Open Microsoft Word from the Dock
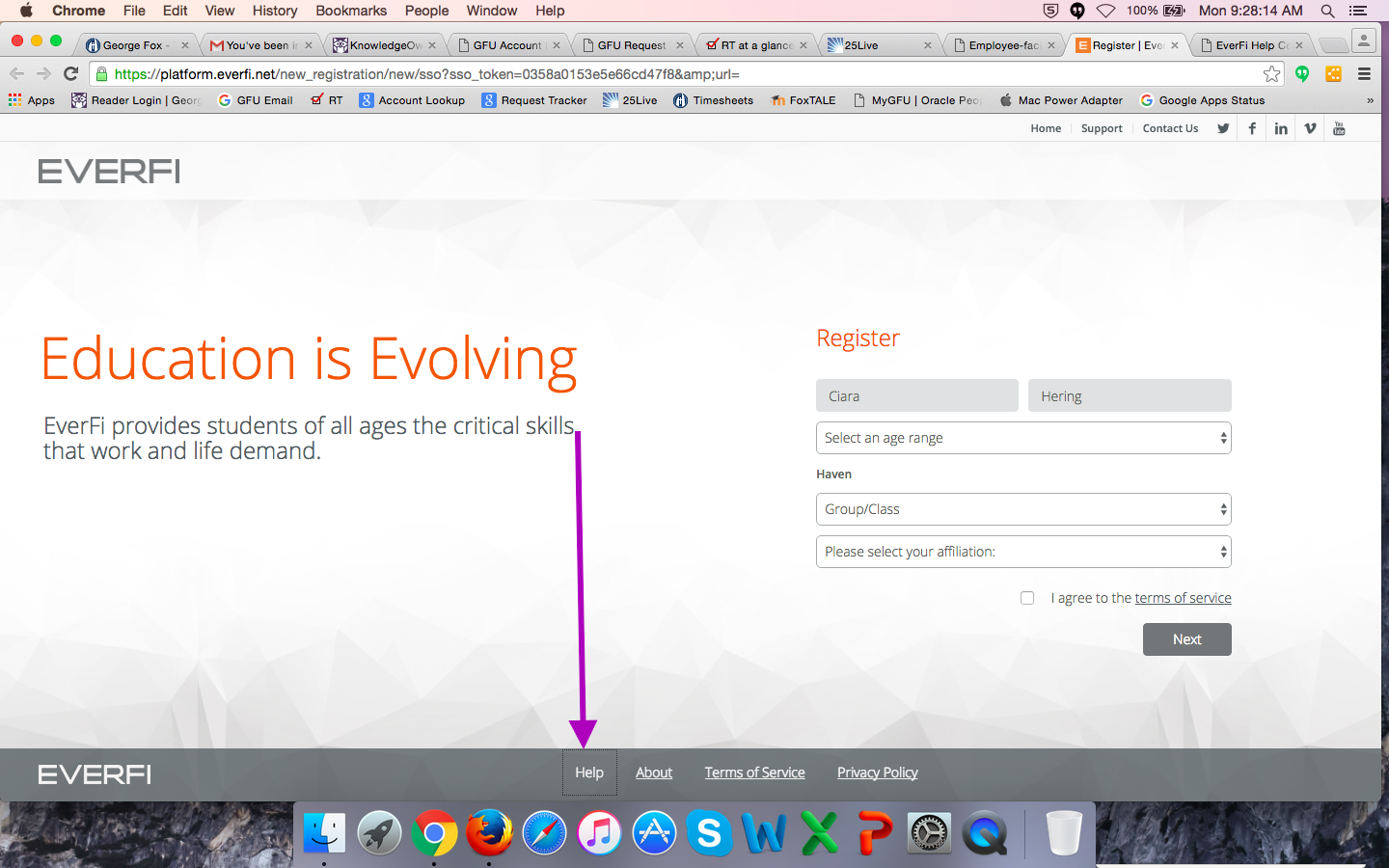Screen dimensions: 1389x868 [764, 833]
